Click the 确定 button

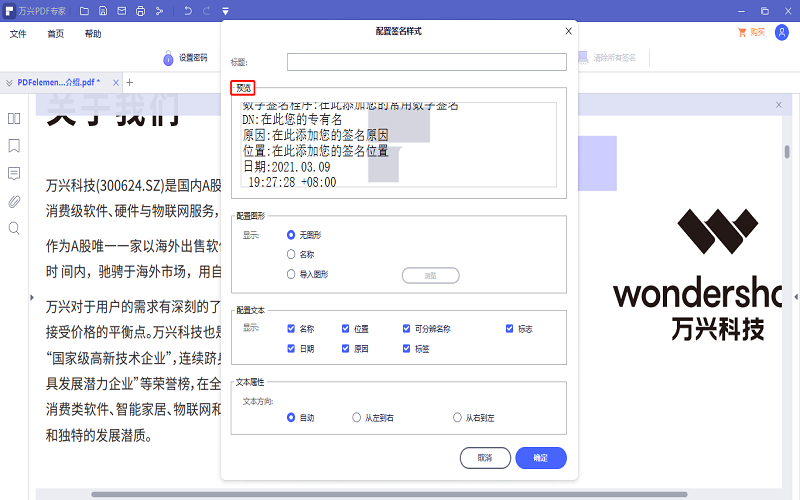click(541, 457)
